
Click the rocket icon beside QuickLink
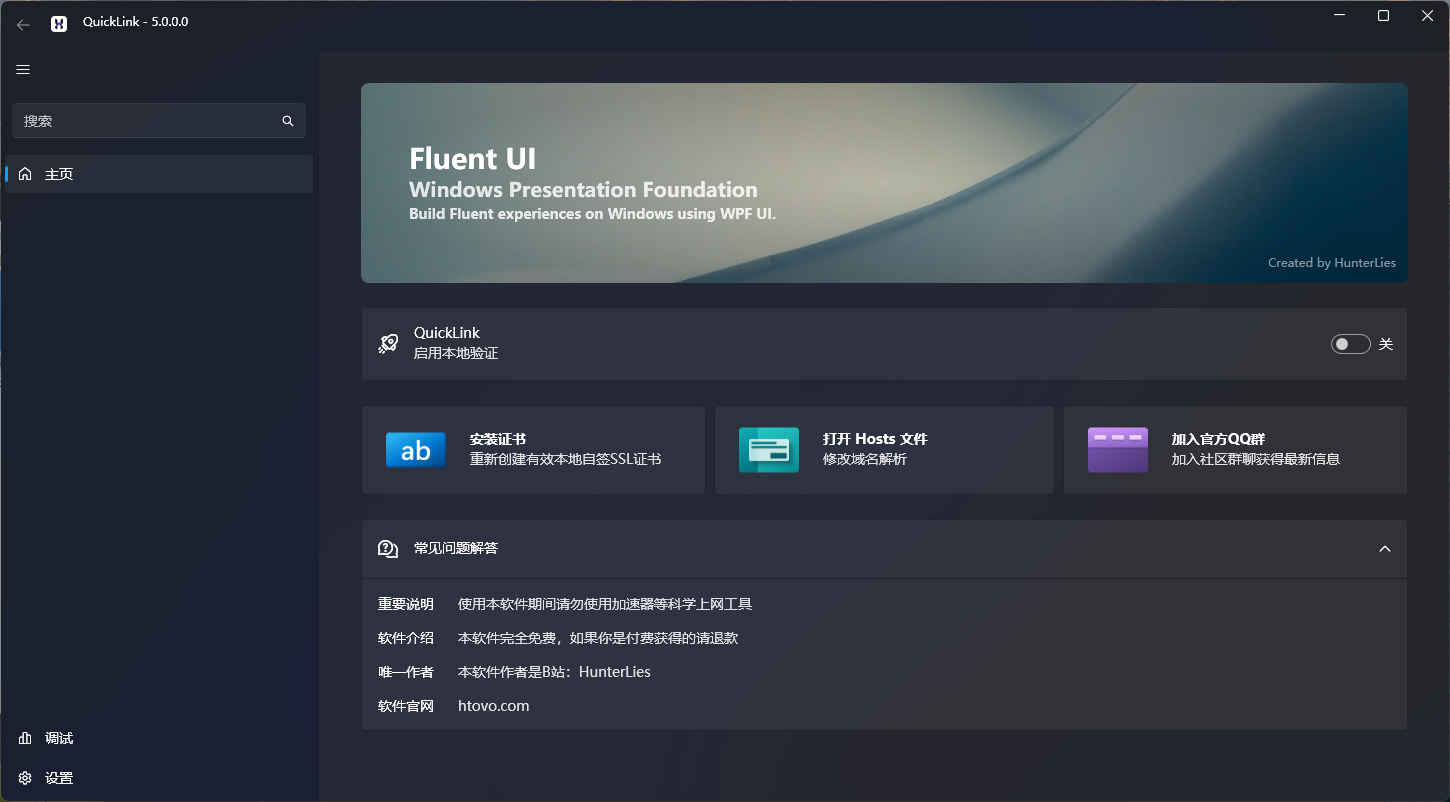pyautogui.click(x=388, y=344)
